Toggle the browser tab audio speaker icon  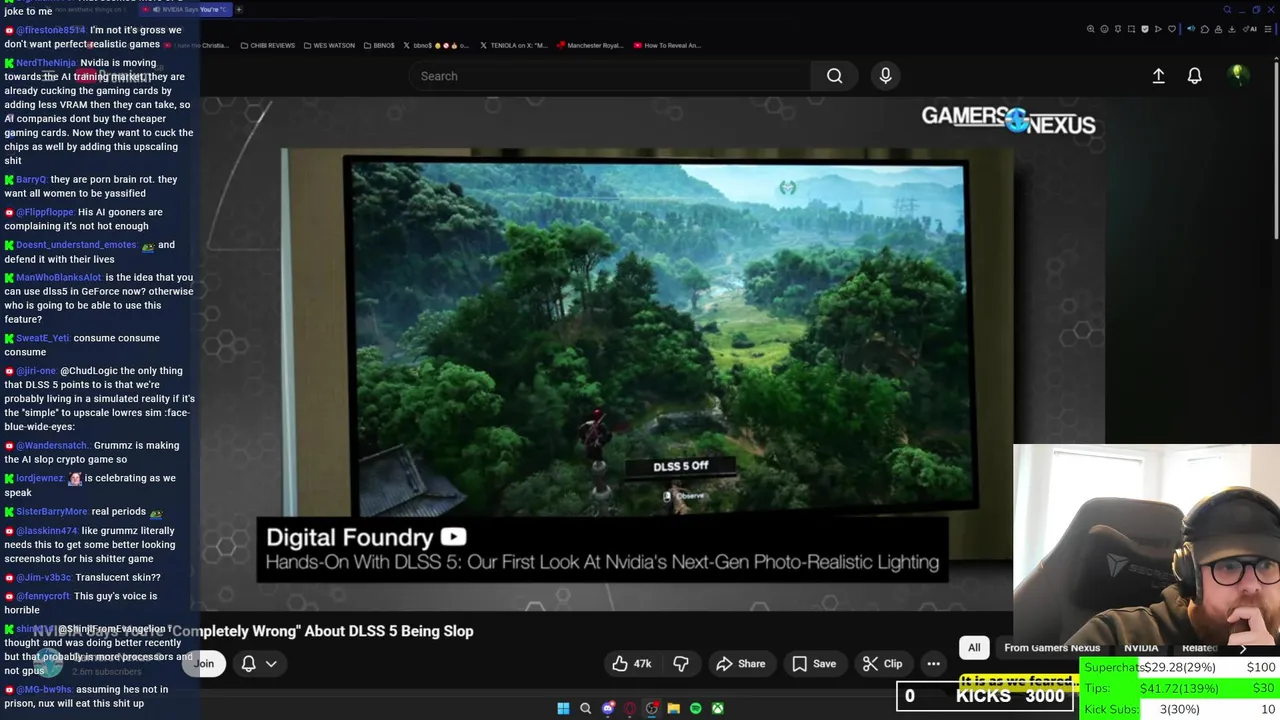point(1191,29)
